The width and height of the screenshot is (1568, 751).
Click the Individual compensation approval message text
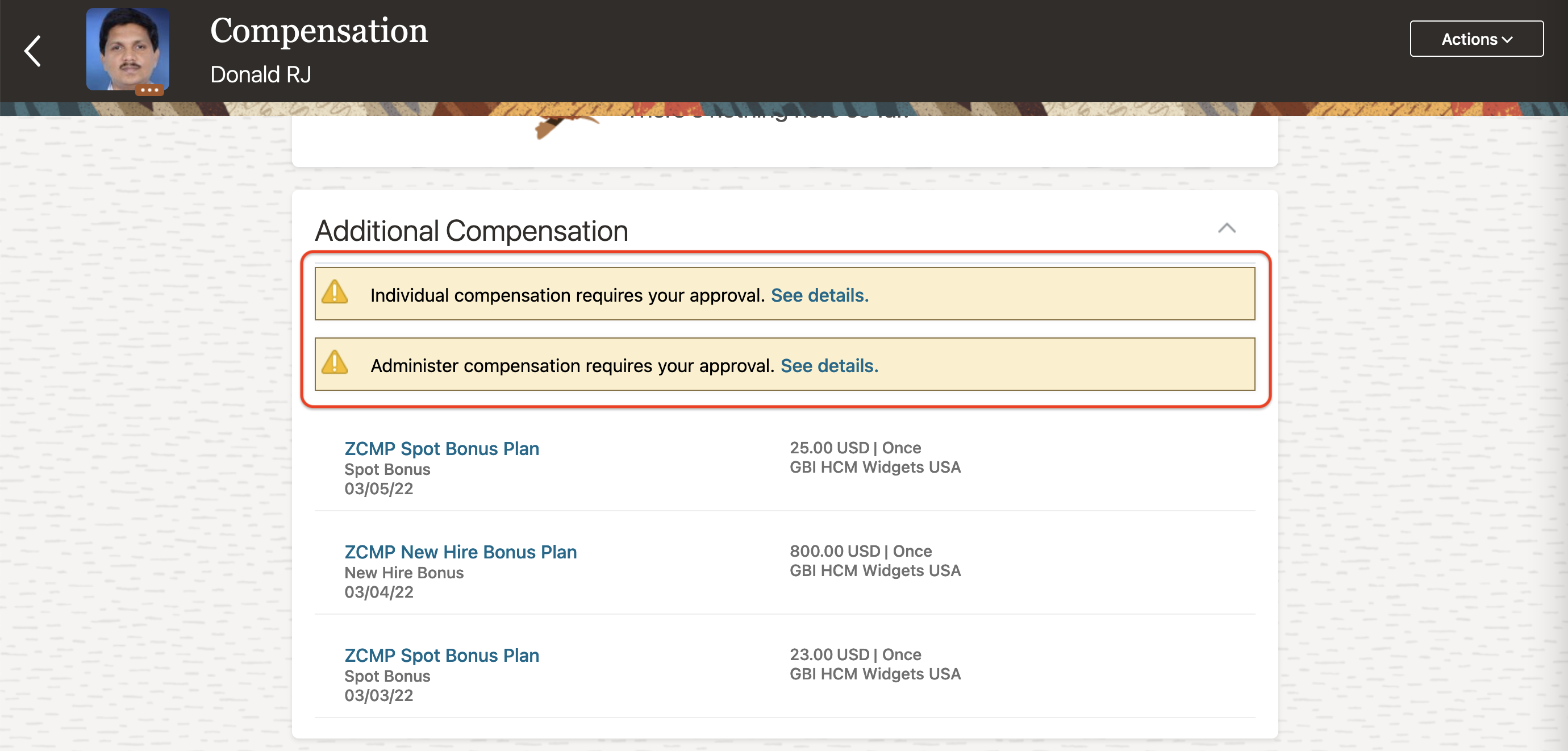567,295
